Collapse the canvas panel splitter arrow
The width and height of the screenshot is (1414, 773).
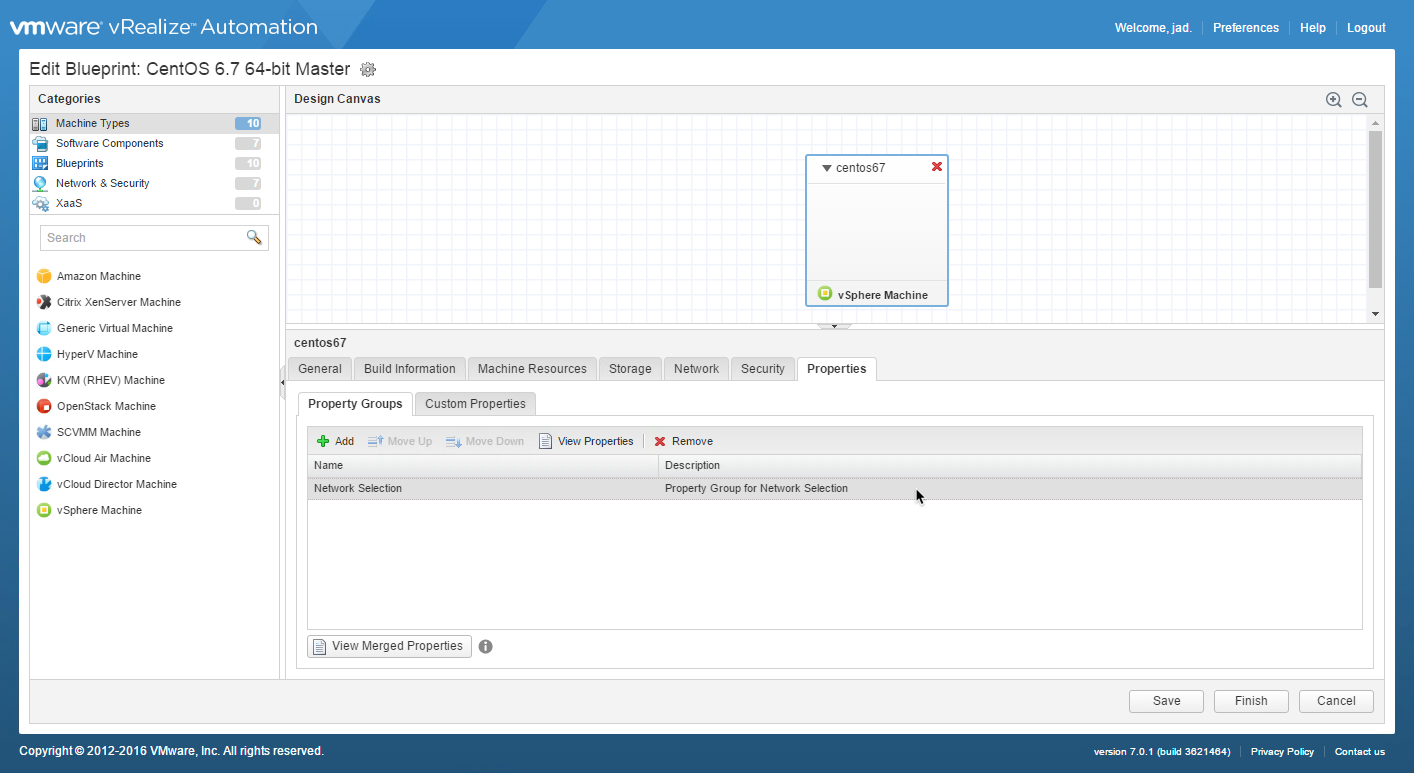834,326
